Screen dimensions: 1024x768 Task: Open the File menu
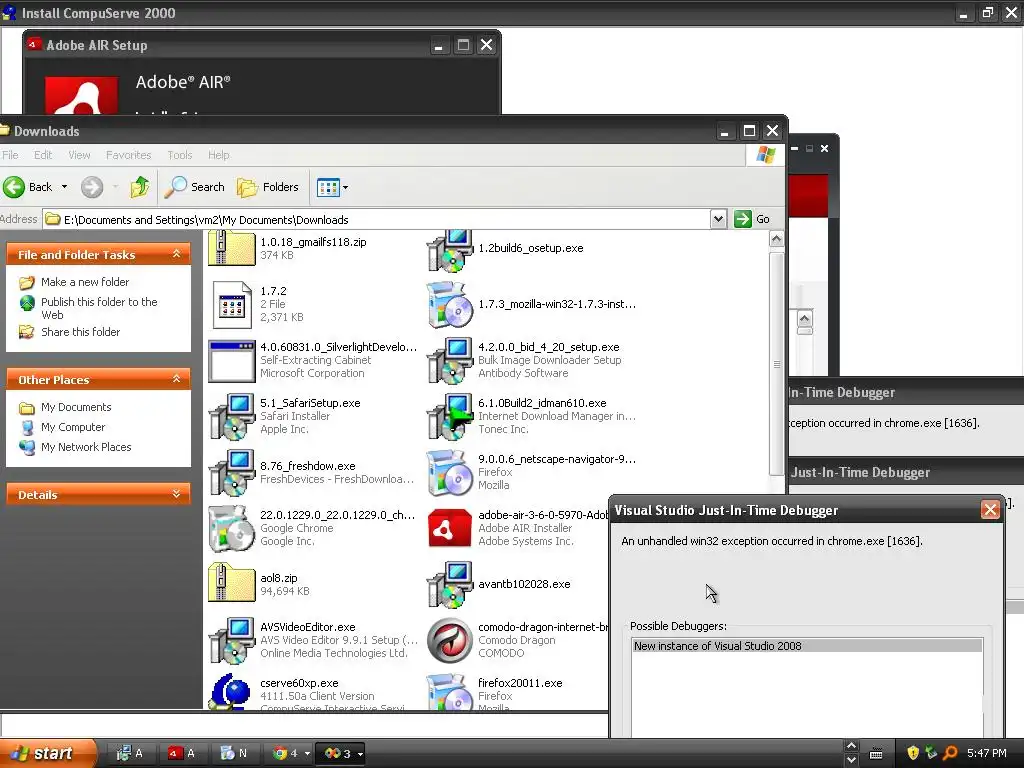10,155
